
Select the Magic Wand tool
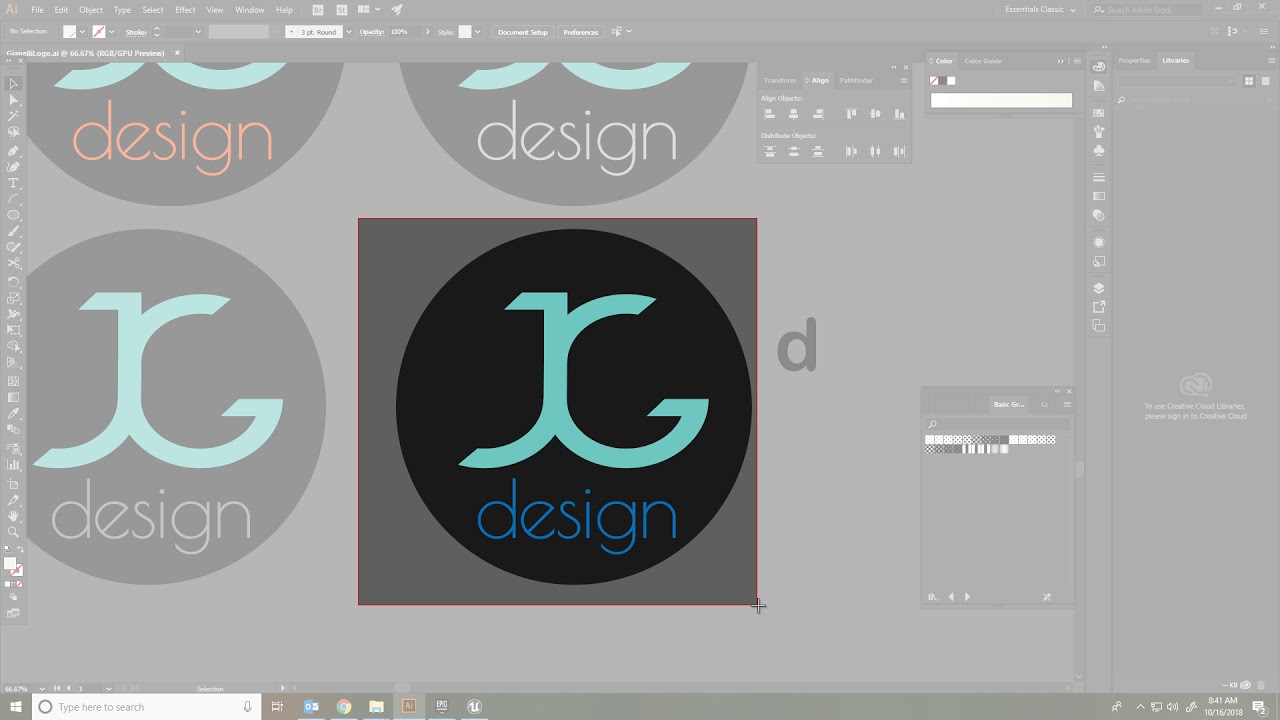coord(14,116)
